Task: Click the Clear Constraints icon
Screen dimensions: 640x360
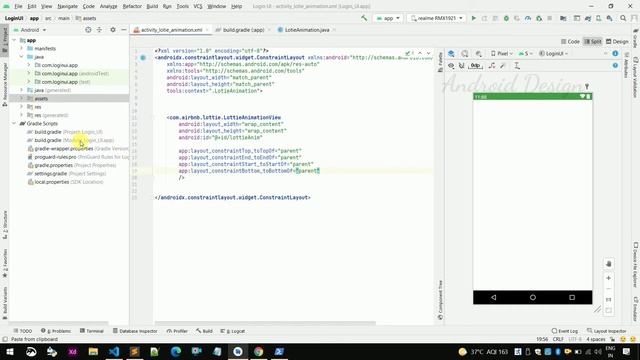Action: click(x=492, y=66)
